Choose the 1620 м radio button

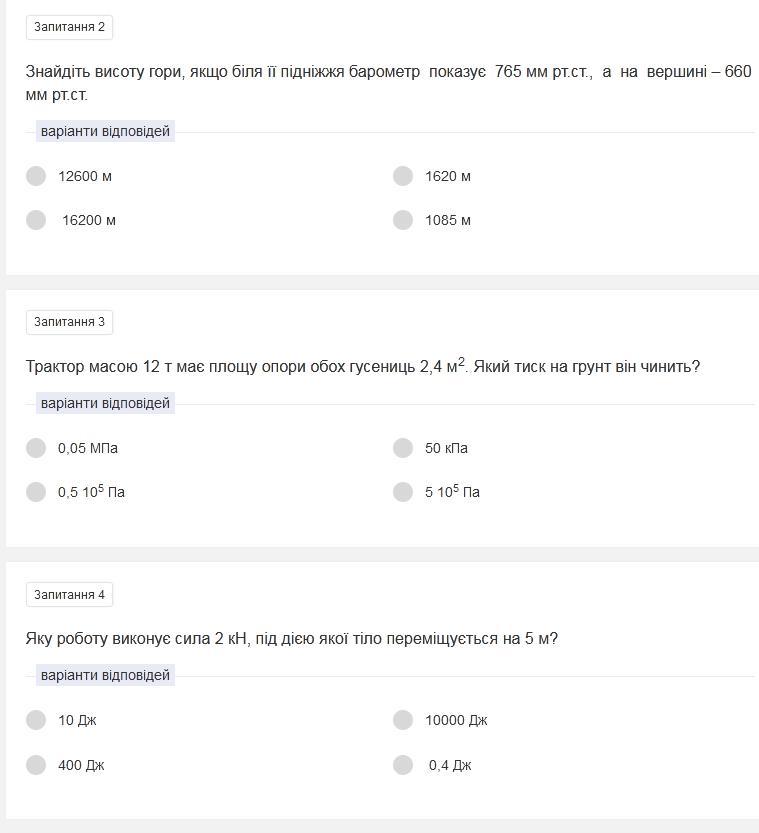point(403,176)
